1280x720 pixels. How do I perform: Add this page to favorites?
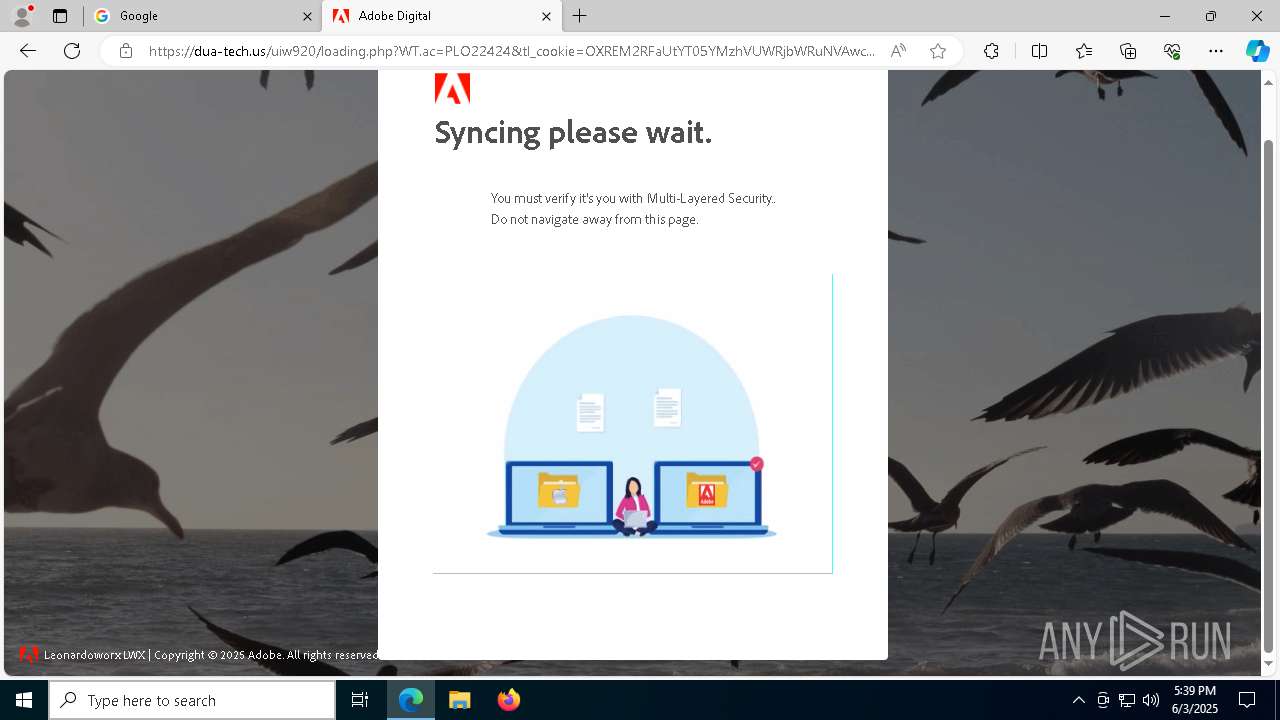[x=937, y=51]
